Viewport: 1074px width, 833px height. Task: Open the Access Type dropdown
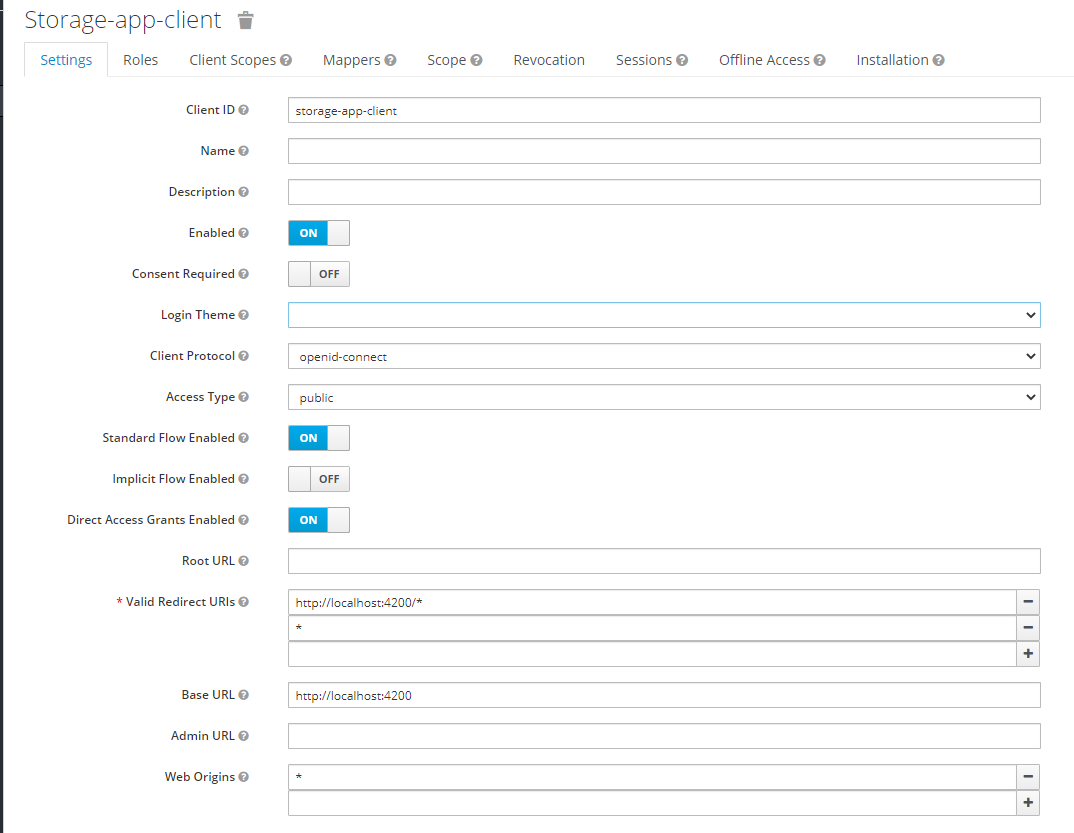[664, 397]
